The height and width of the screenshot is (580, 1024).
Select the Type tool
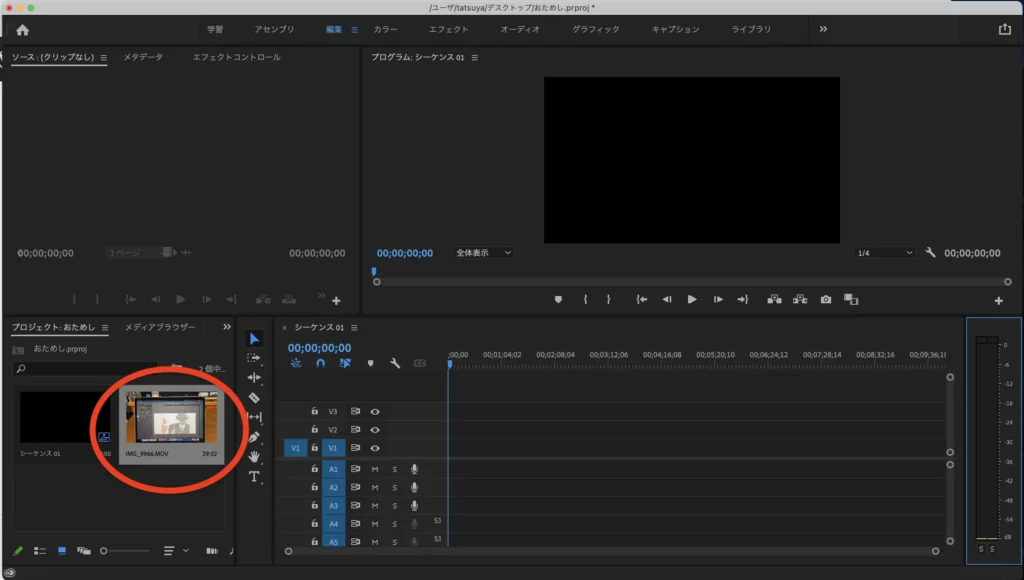pos(254,477)
